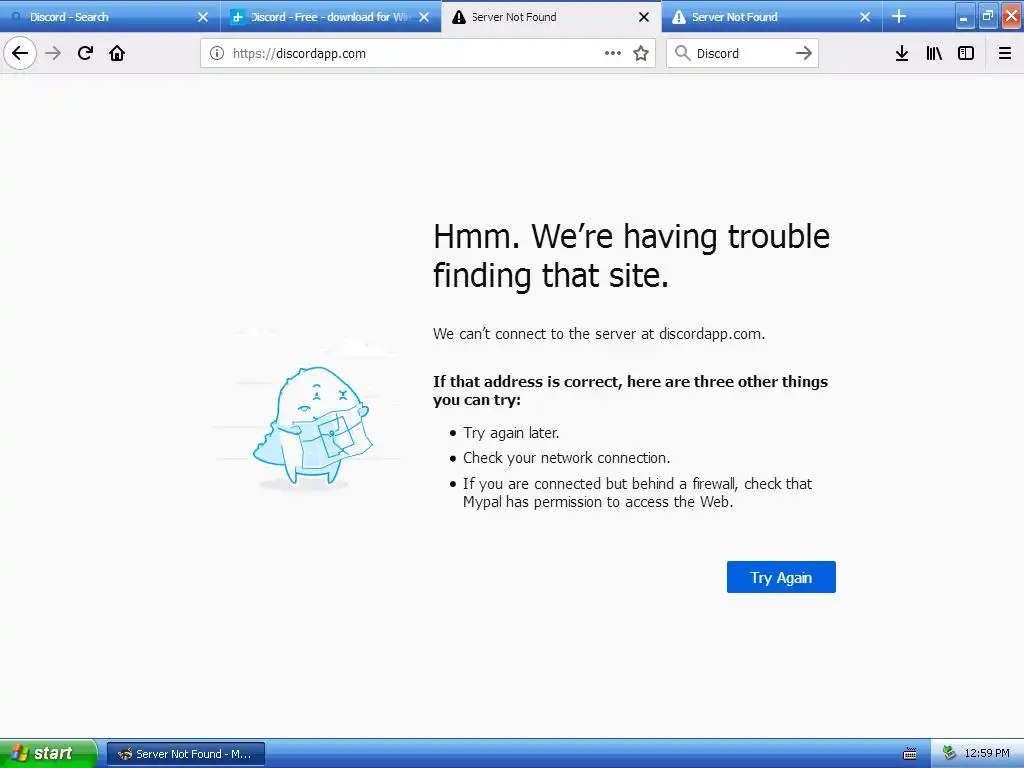
Task: Toggle the sidebar view
Action: coord(966,53)
